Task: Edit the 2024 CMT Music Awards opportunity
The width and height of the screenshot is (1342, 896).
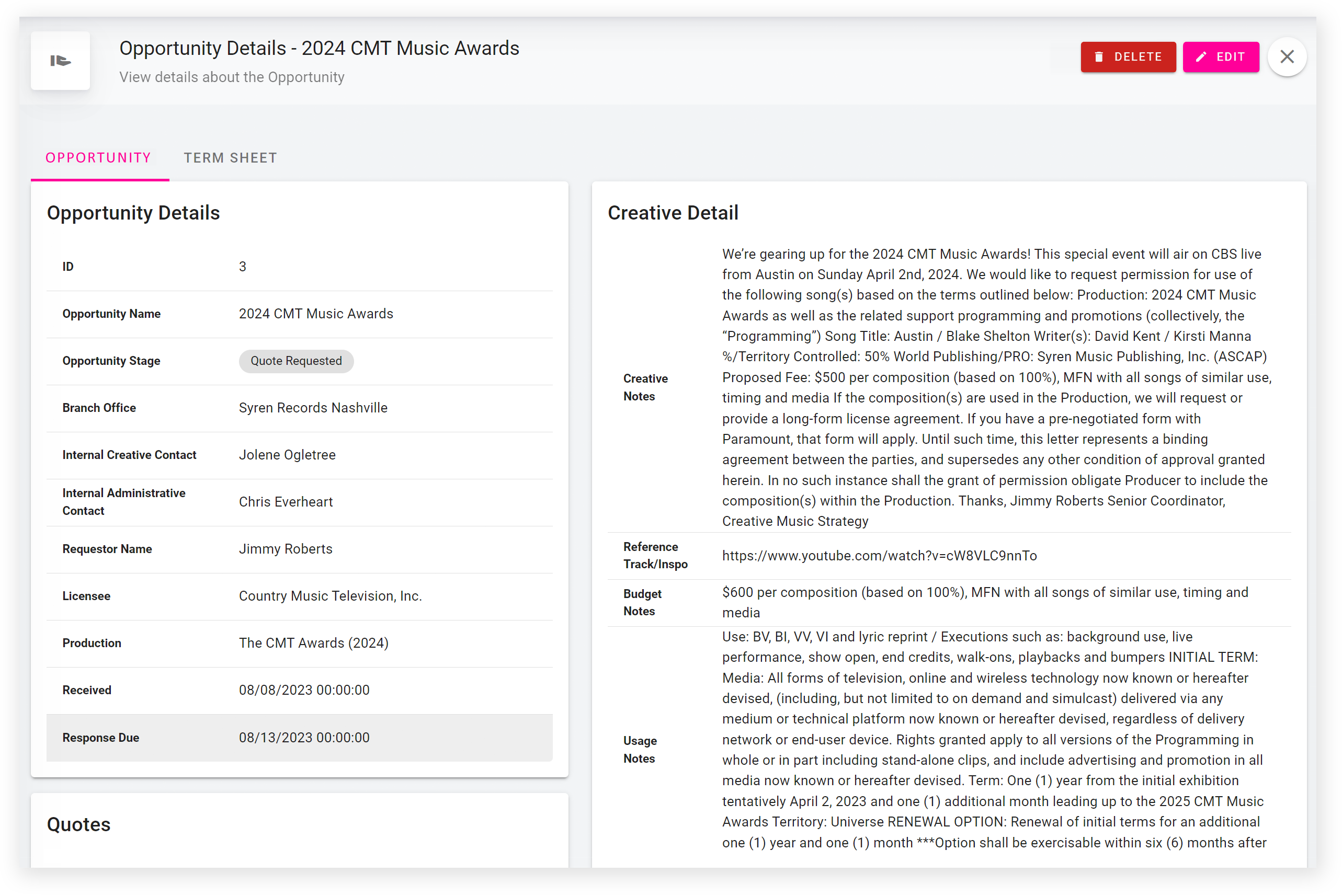Action: [1220, 56]
